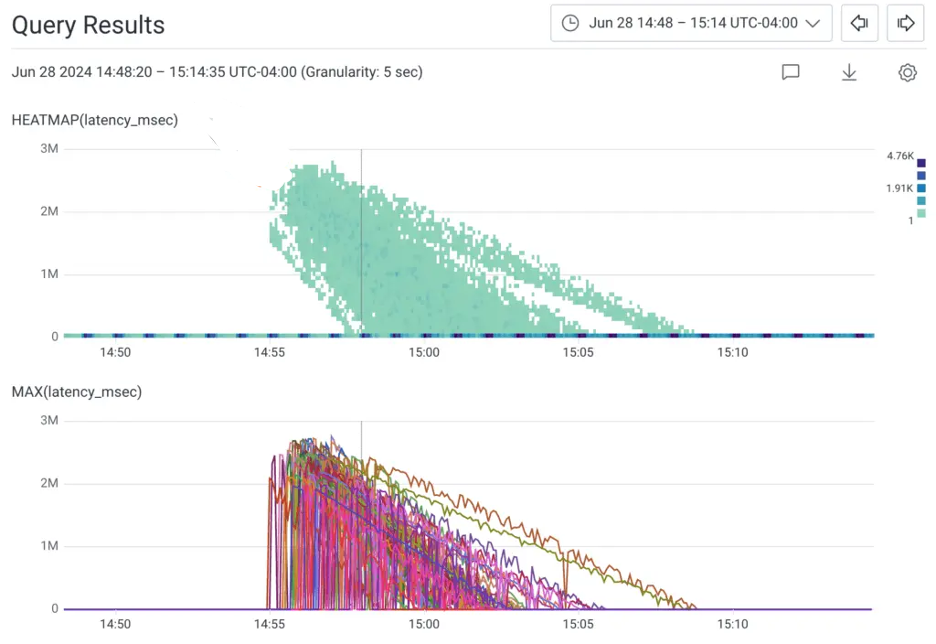Click the HEATMAP(latency_msec) chart title

tap(95, 120)
